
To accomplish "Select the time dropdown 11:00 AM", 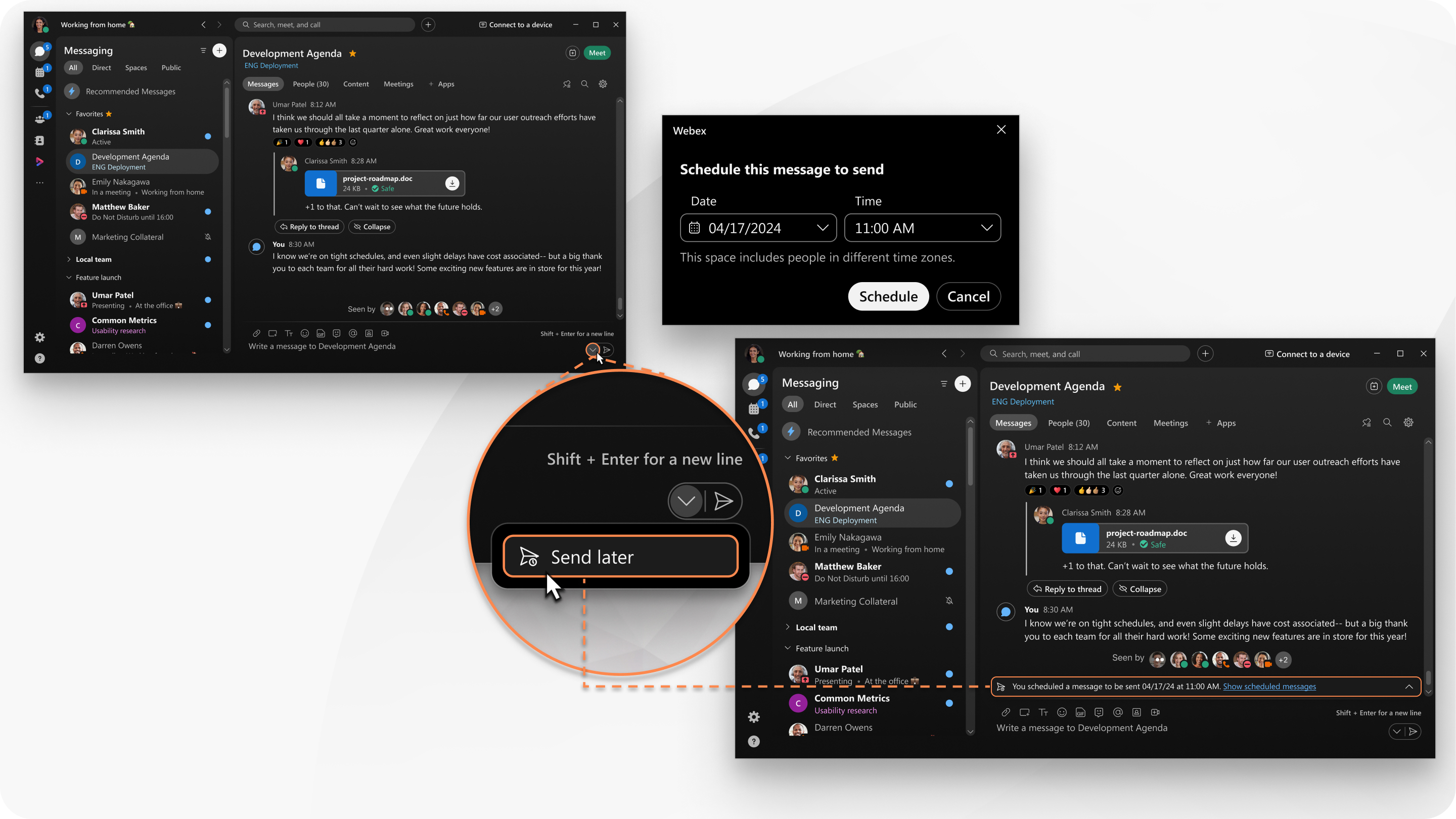I will 921,227.
